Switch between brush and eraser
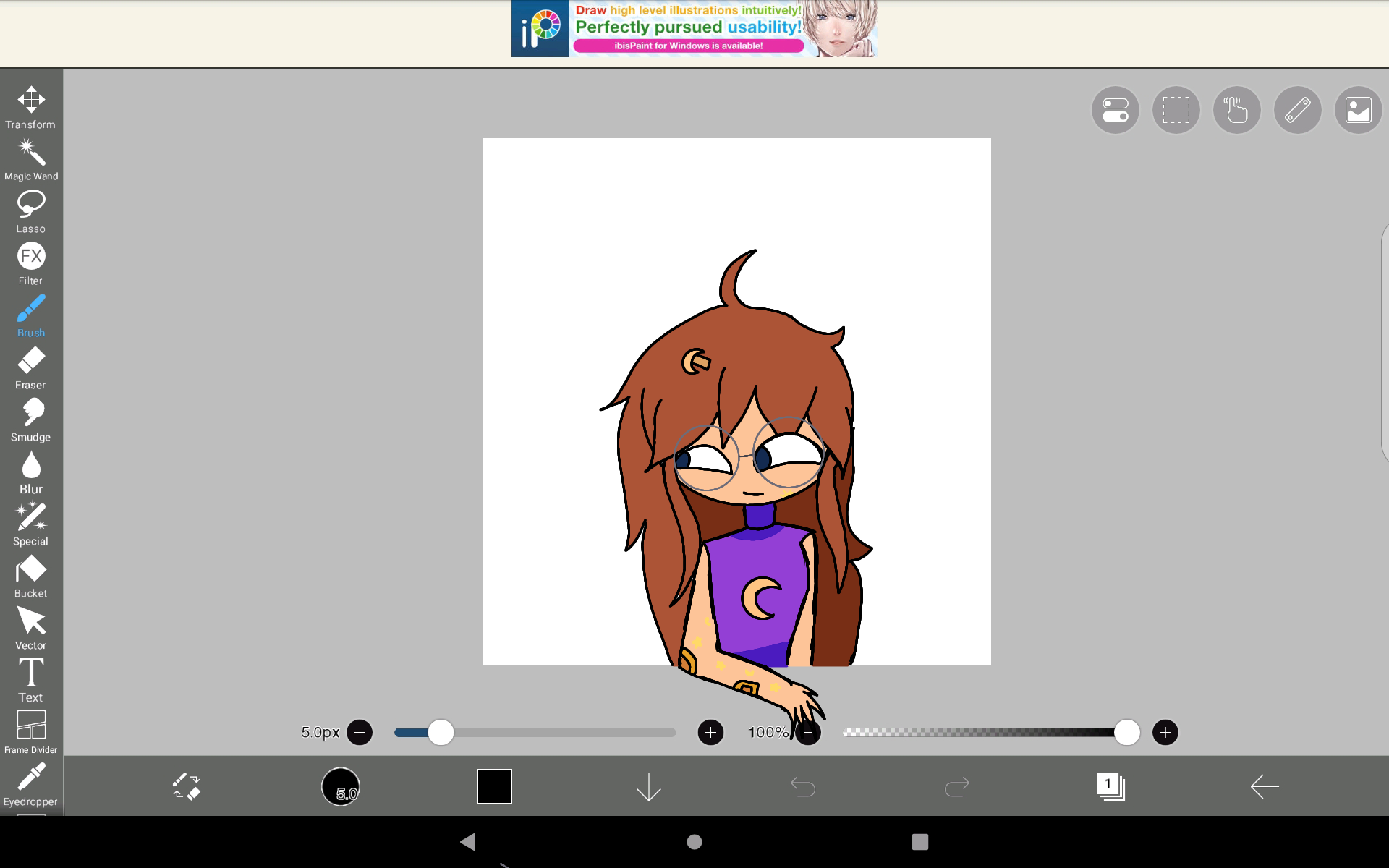 pyautogui.click(x=187, y=786)
